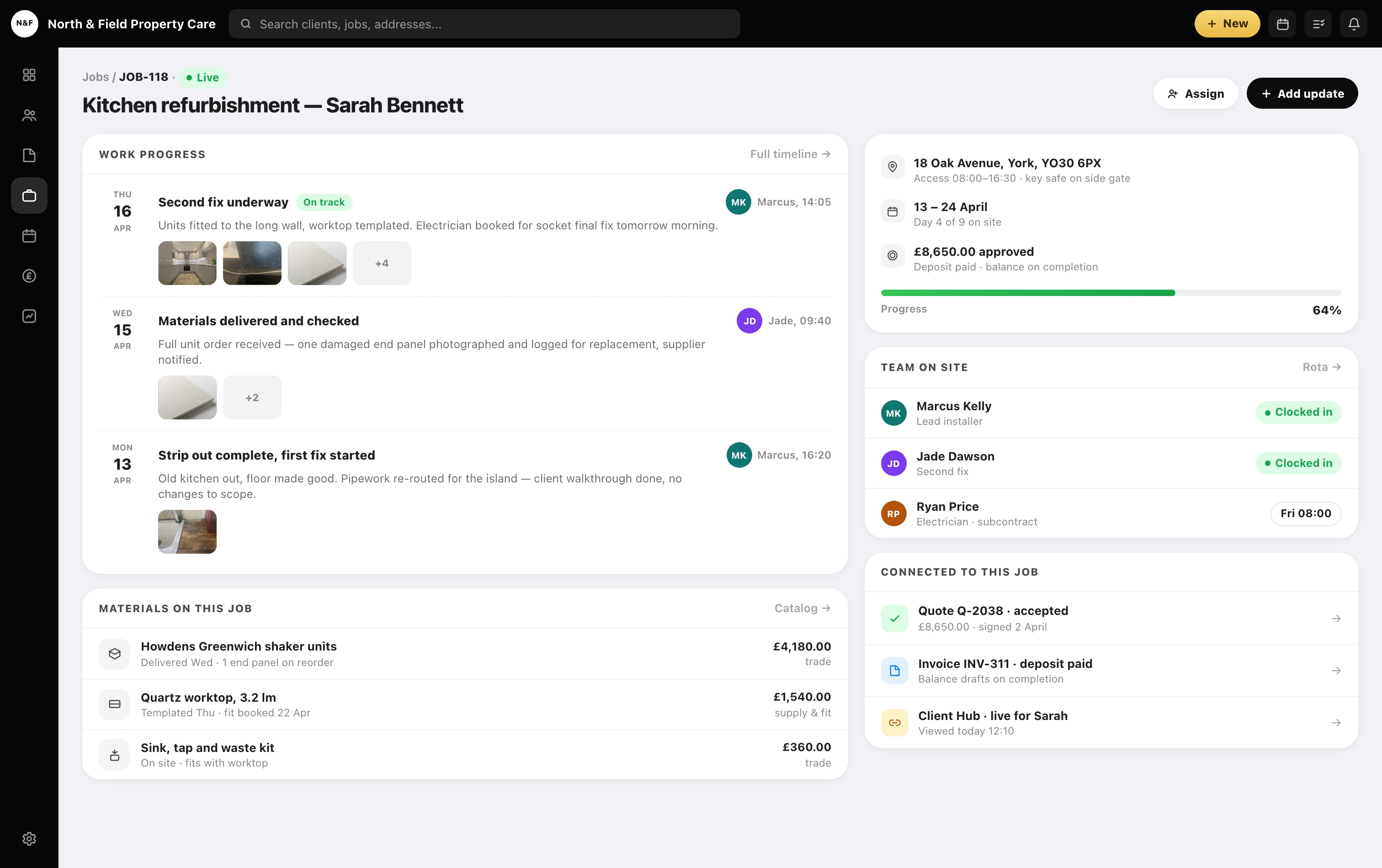The height and width of the screenshot is (868, 1382).
Task: Open arrow for Quote Q-2038 row
Action: pyautogui.click(x=1336, y=619)
